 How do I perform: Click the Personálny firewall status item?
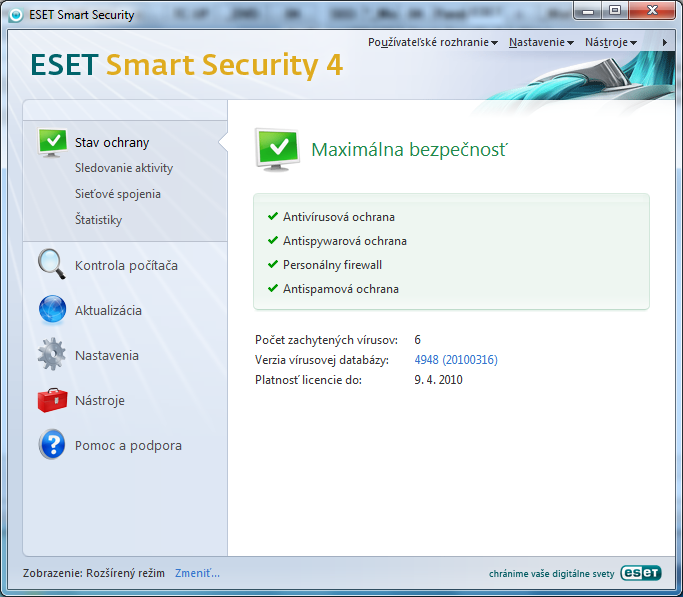pos(332,265)
